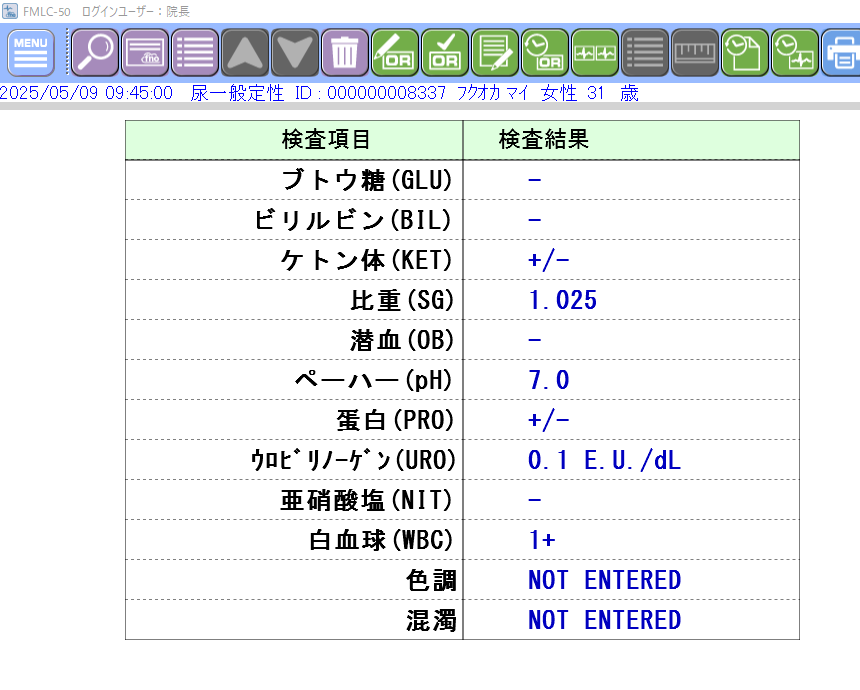Click the exam date 2025/05/09 09:45:00
This screenshot has height=690, width=860.
click(x=86, y=93)
